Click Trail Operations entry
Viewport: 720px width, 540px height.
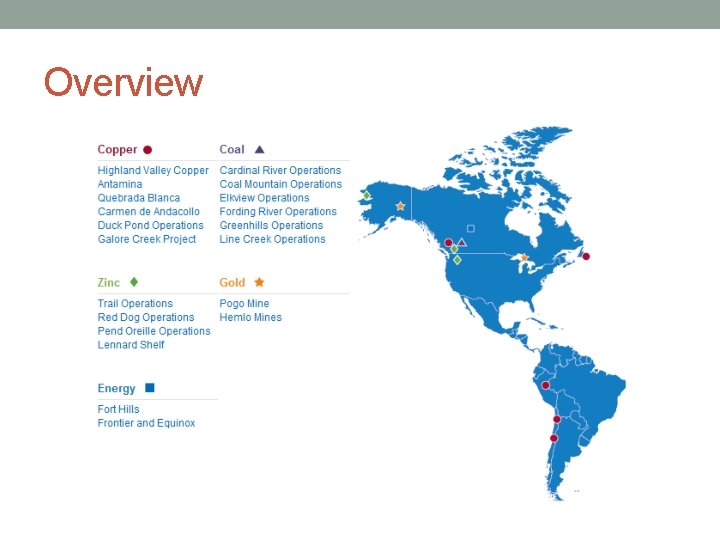[x=135, y=304]
